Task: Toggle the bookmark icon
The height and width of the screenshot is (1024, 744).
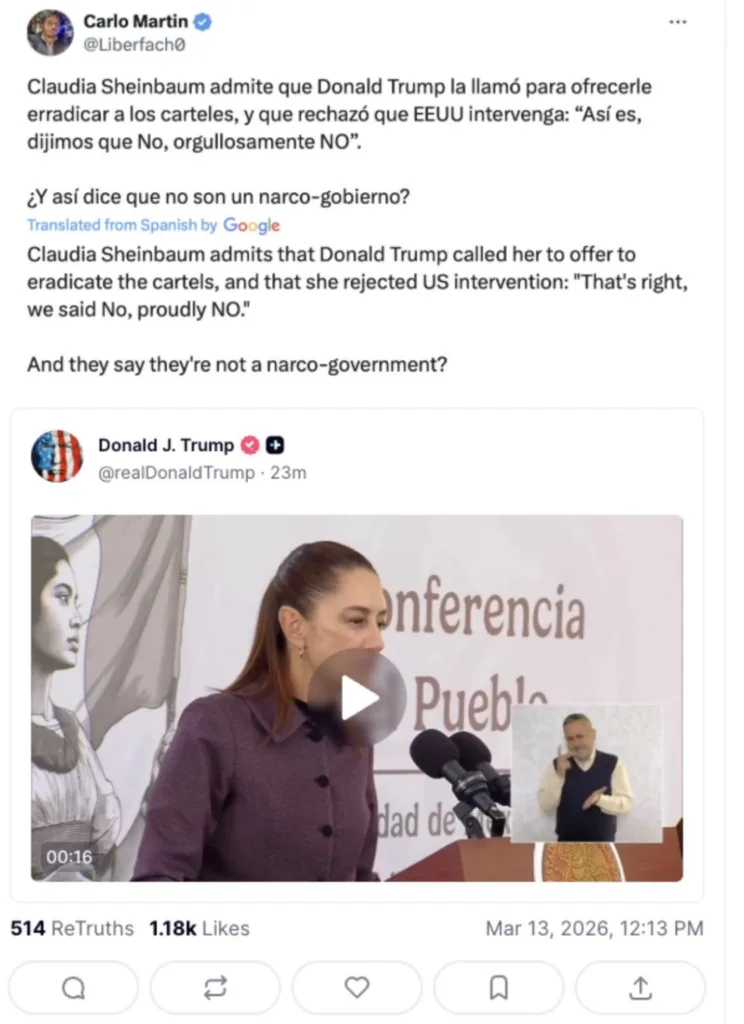Action: (x=498, y=988)
